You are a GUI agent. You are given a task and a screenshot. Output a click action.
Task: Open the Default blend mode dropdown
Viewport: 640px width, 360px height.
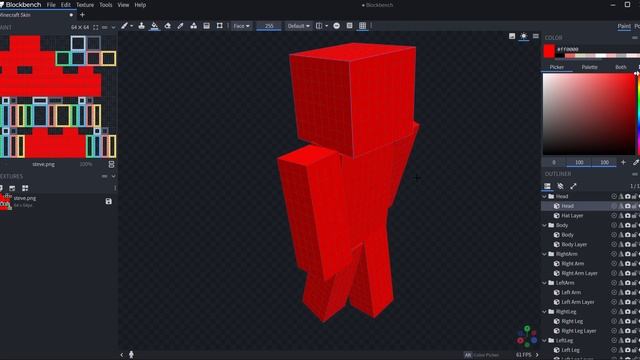[298, 26]
